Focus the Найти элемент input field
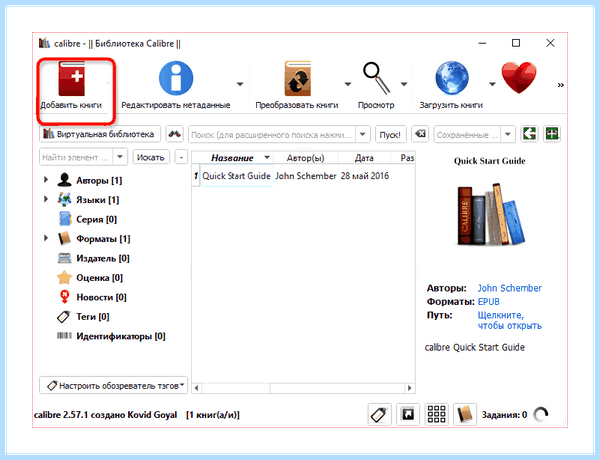Viewport: 600px width, 460px height. point(76,157)
